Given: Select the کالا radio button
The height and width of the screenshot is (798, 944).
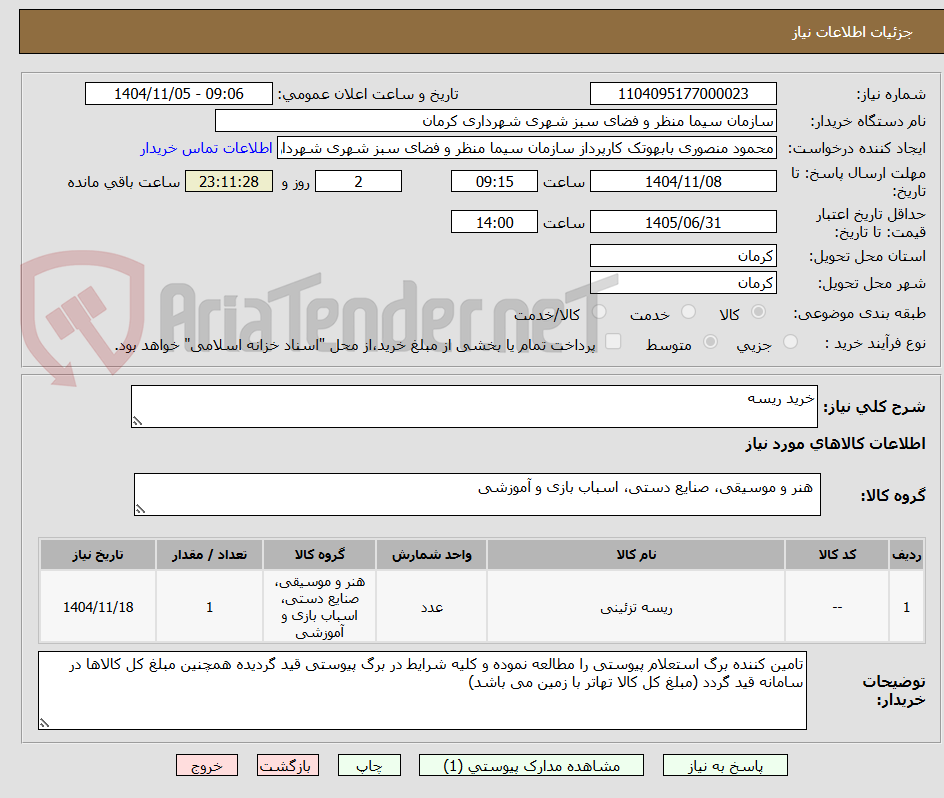Looking at the screenshot, I should pyautogui.click(x=759, y=312).
